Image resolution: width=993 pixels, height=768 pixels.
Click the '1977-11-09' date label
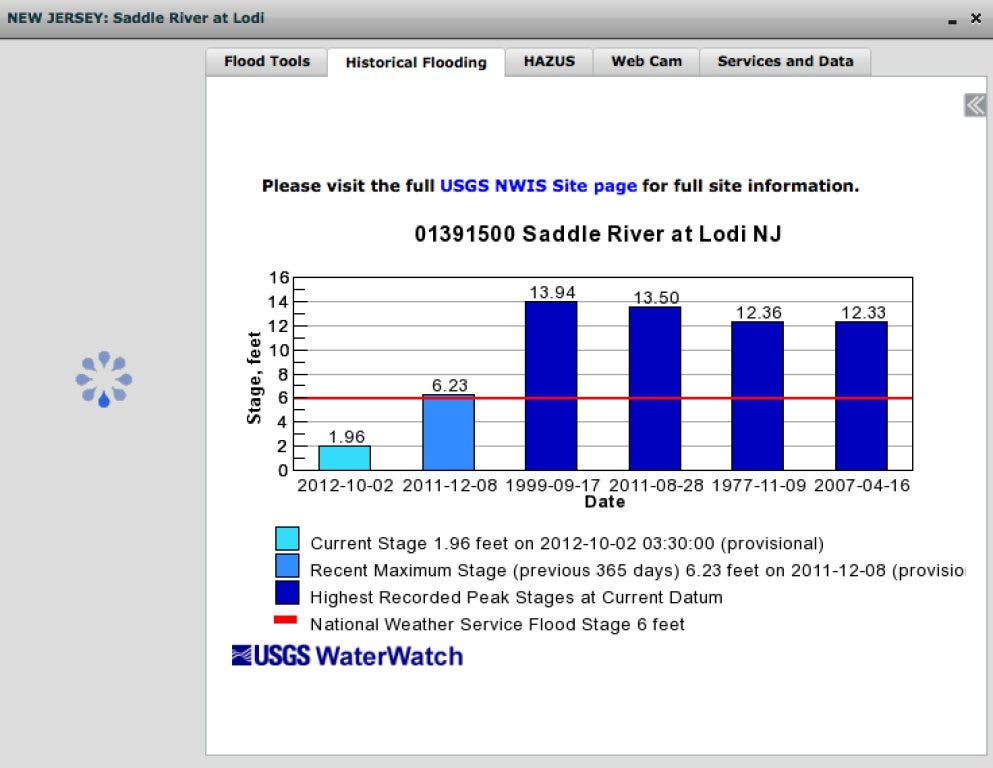point(759,486)
